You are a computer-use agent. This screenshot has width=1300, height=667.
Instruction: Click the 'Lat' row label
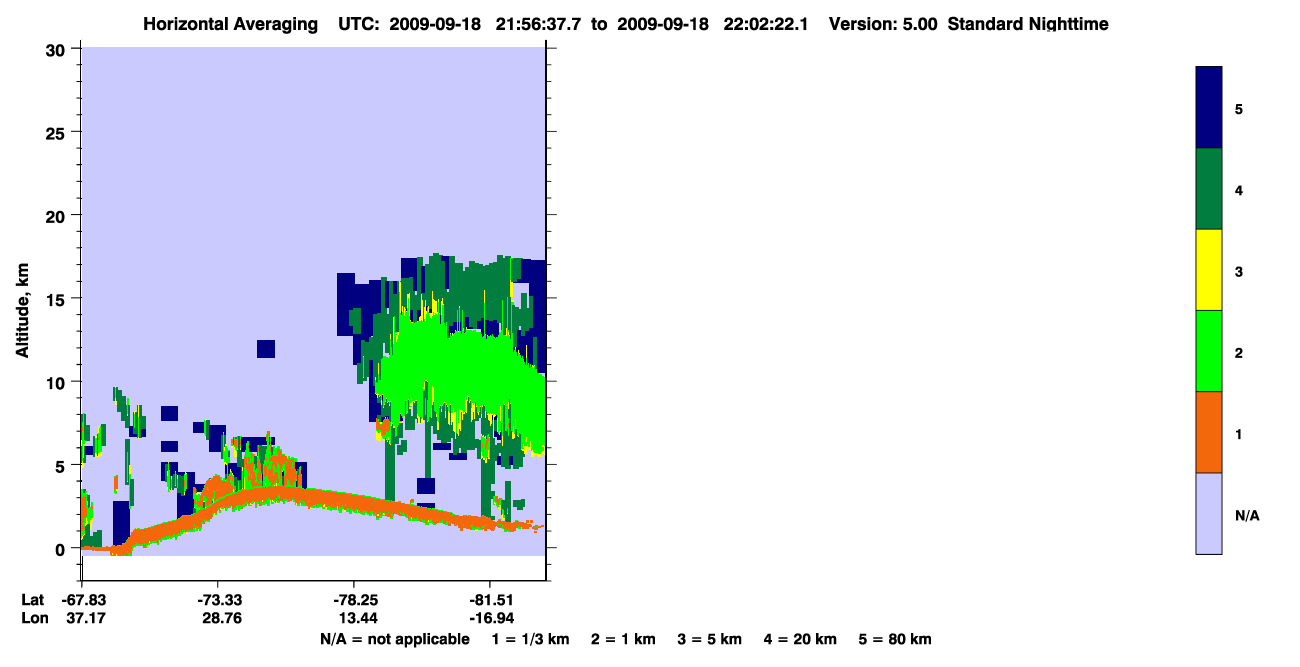(33, 600)
